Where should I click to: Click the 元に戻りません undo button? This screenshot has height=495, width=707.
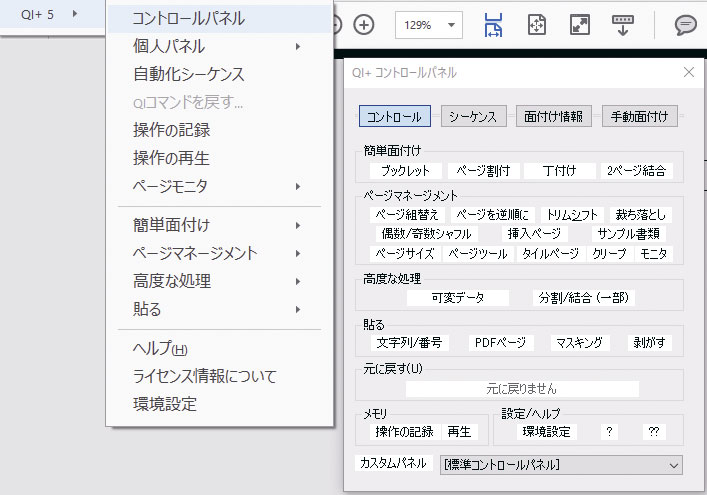522,389
